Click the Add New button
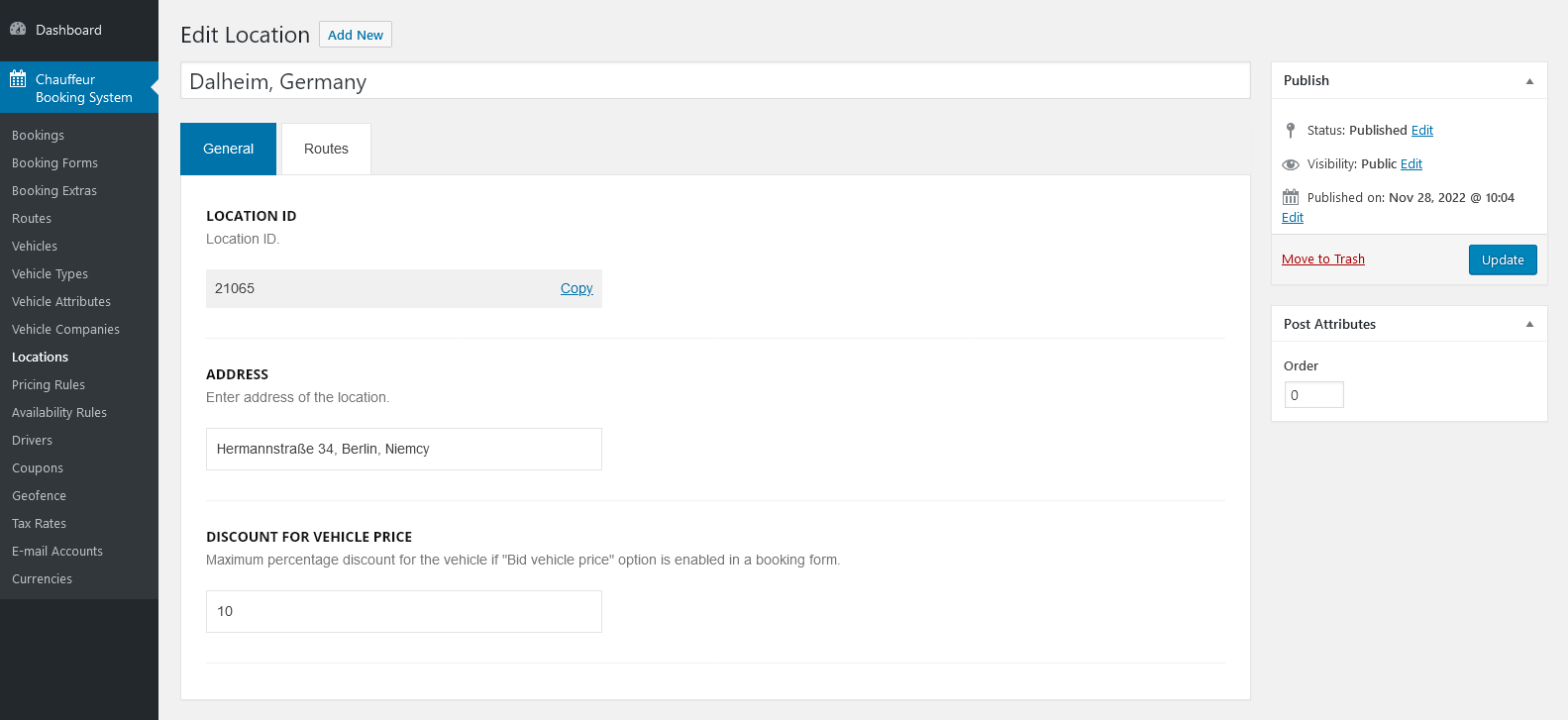 (355, 35)
